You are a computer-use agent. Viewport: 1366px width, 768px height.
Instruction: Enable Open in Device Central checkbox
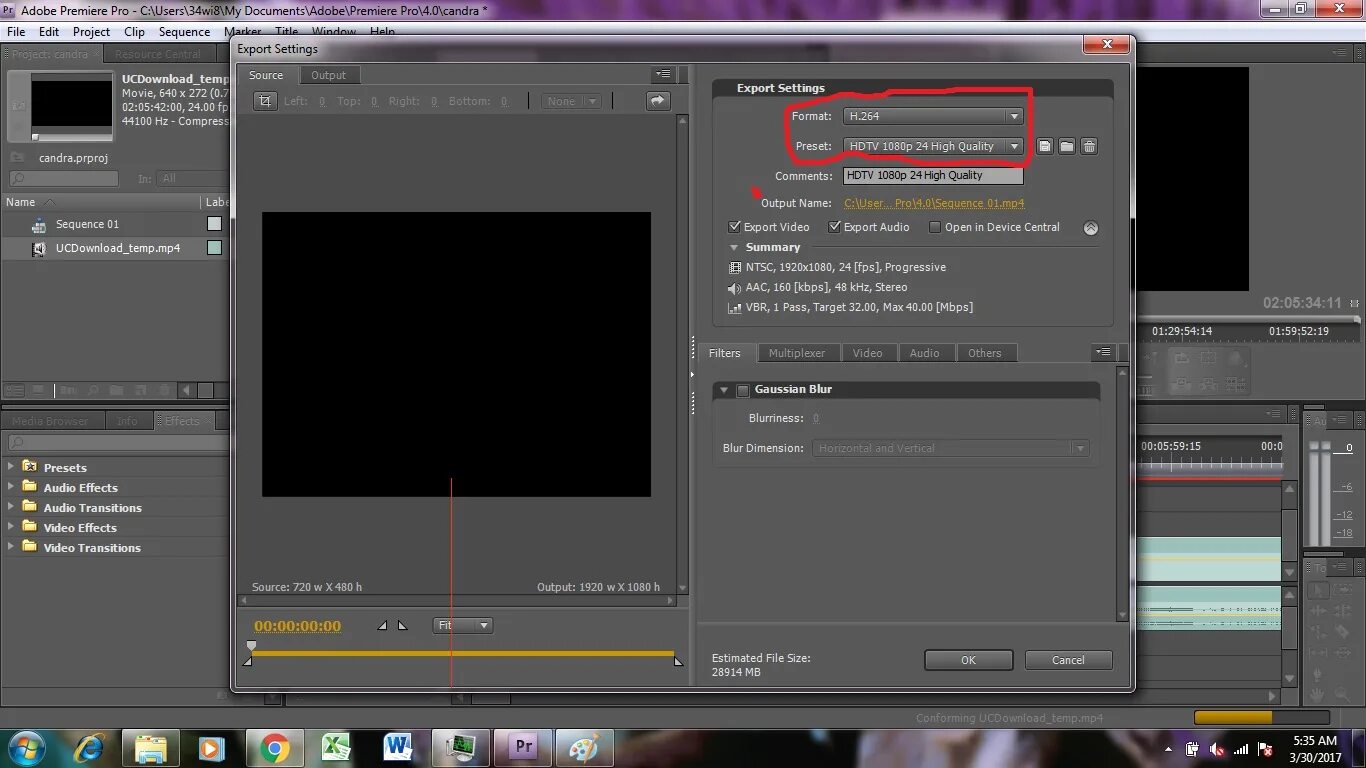pos(935,227)
